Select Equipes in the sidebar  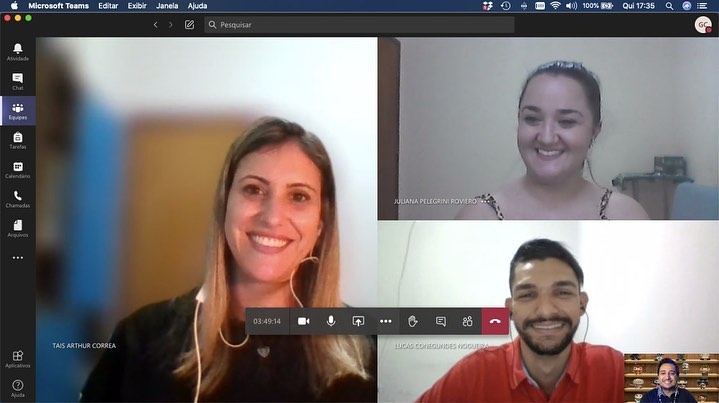[17, 111]
